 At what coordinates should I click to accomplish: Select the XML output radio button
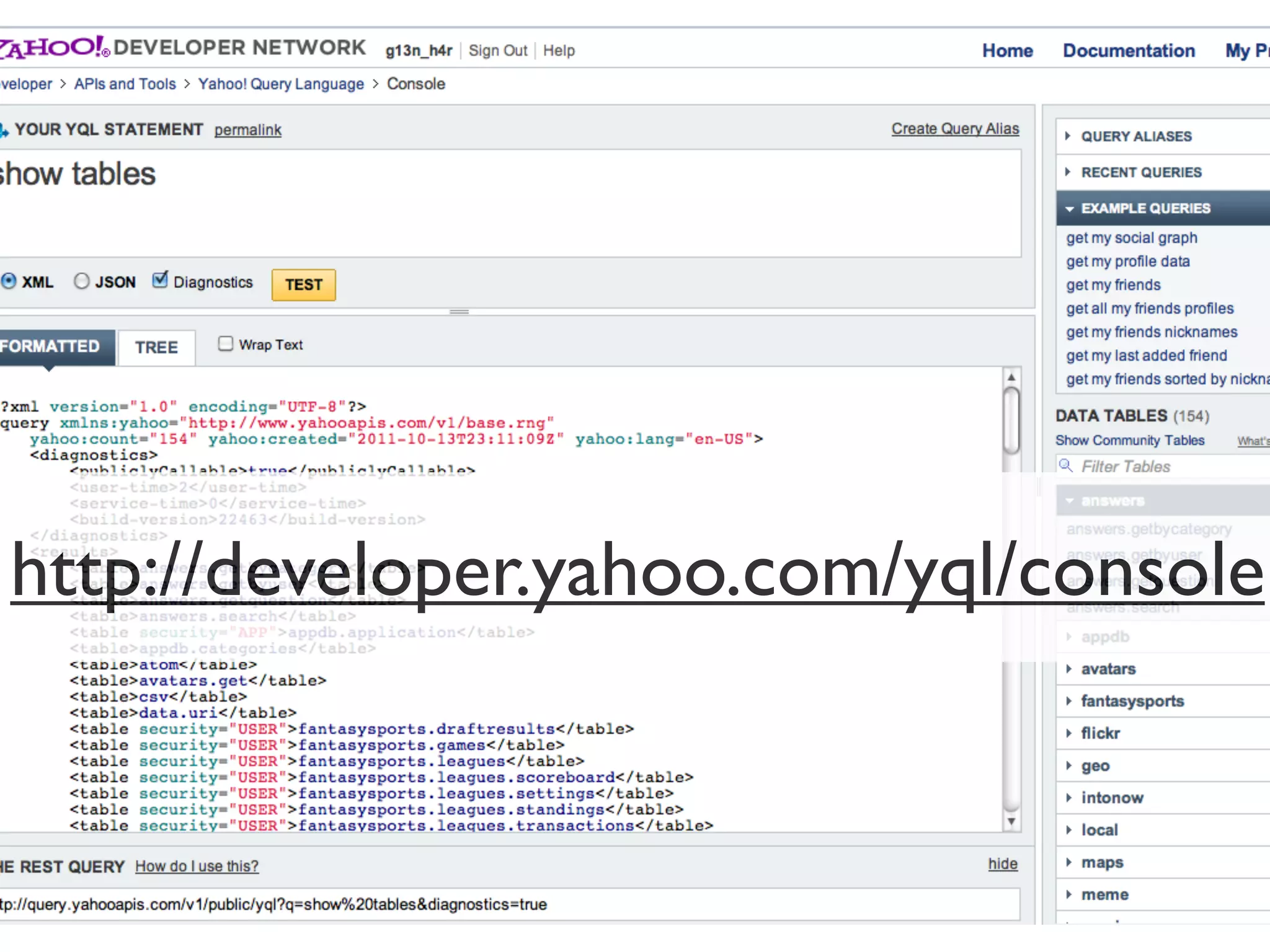pyautogui.click(x=9, y=281)
